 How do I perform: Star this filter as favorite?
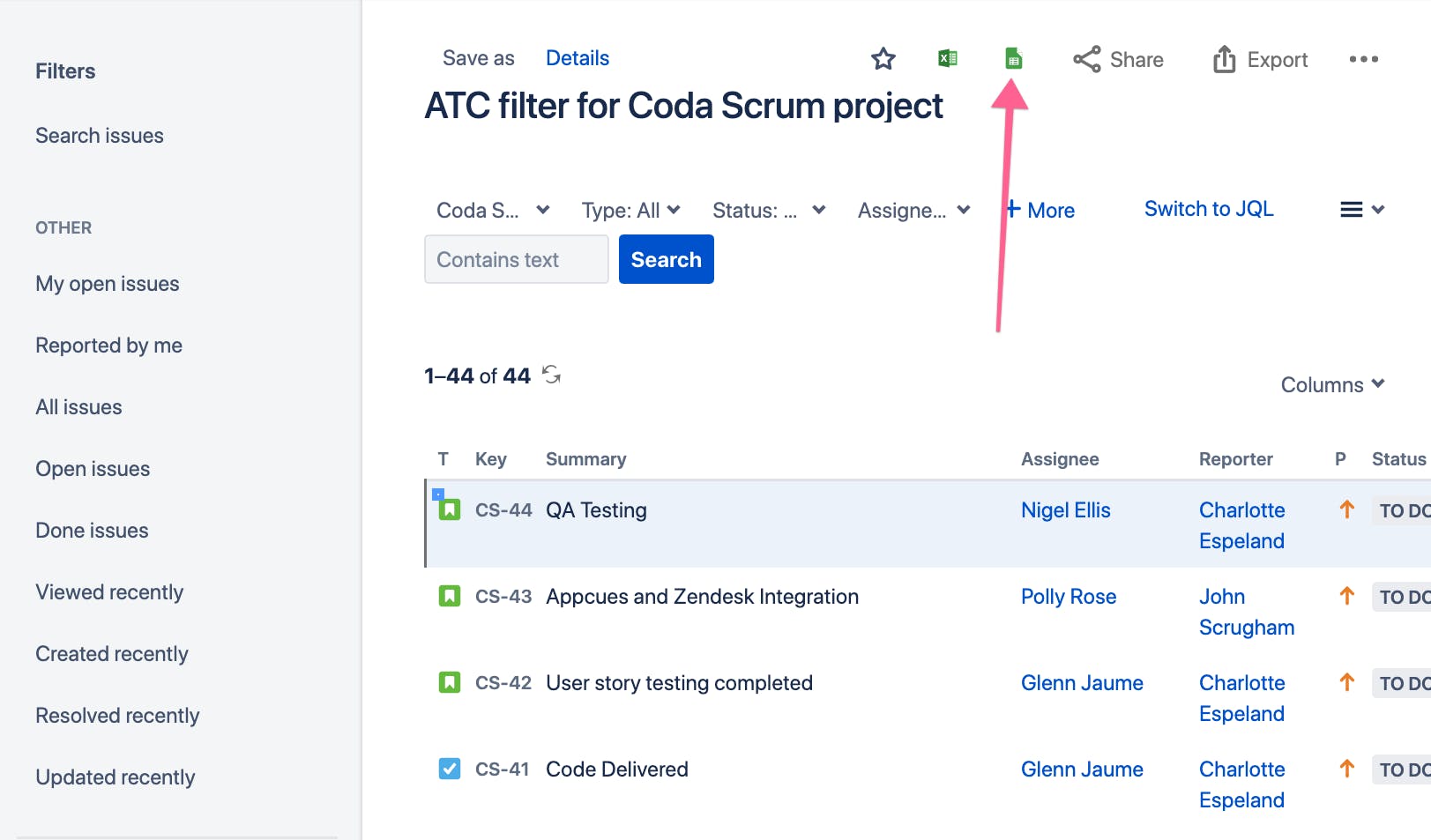883,59
